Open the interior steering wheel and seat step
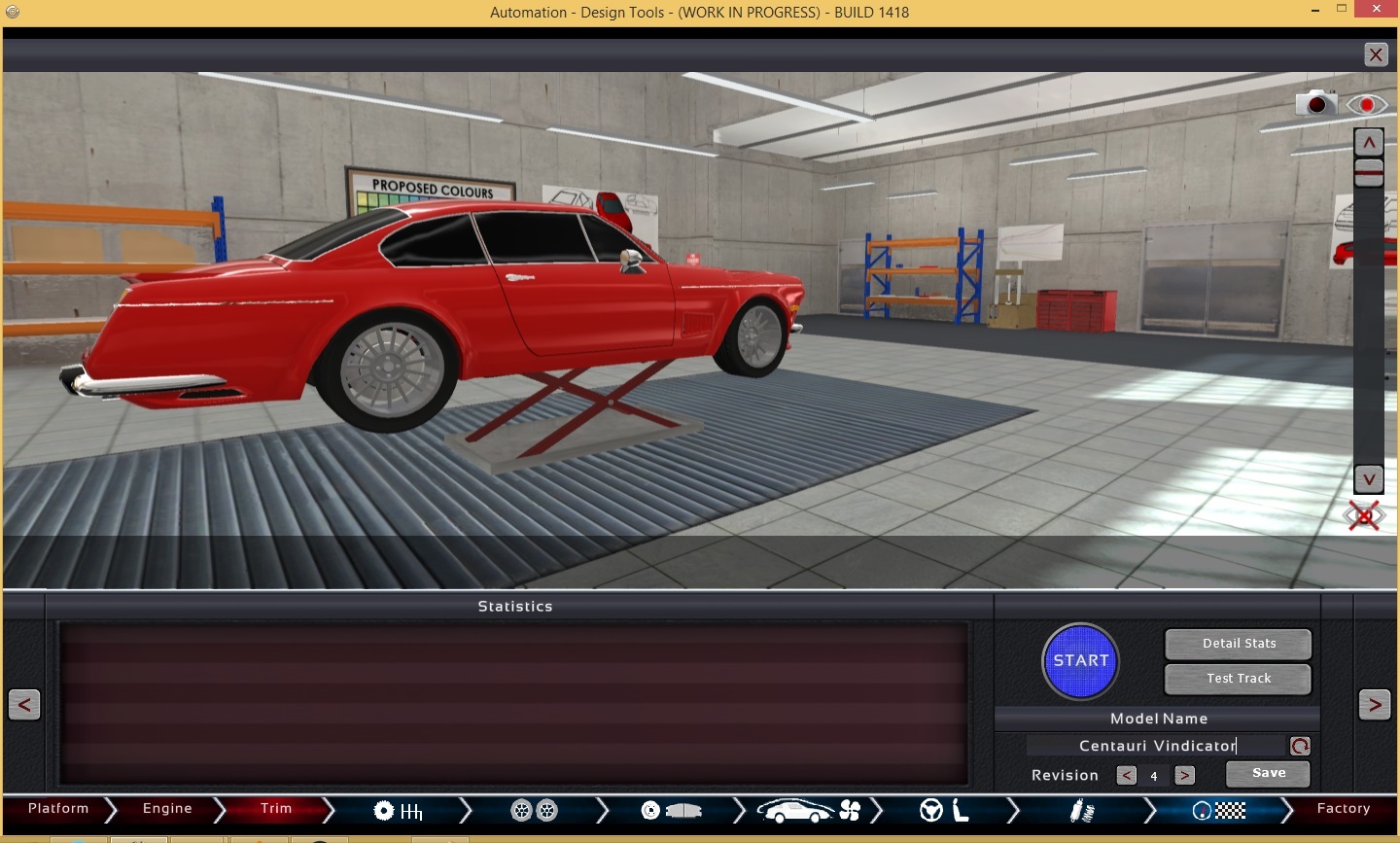 coord(944,810)
